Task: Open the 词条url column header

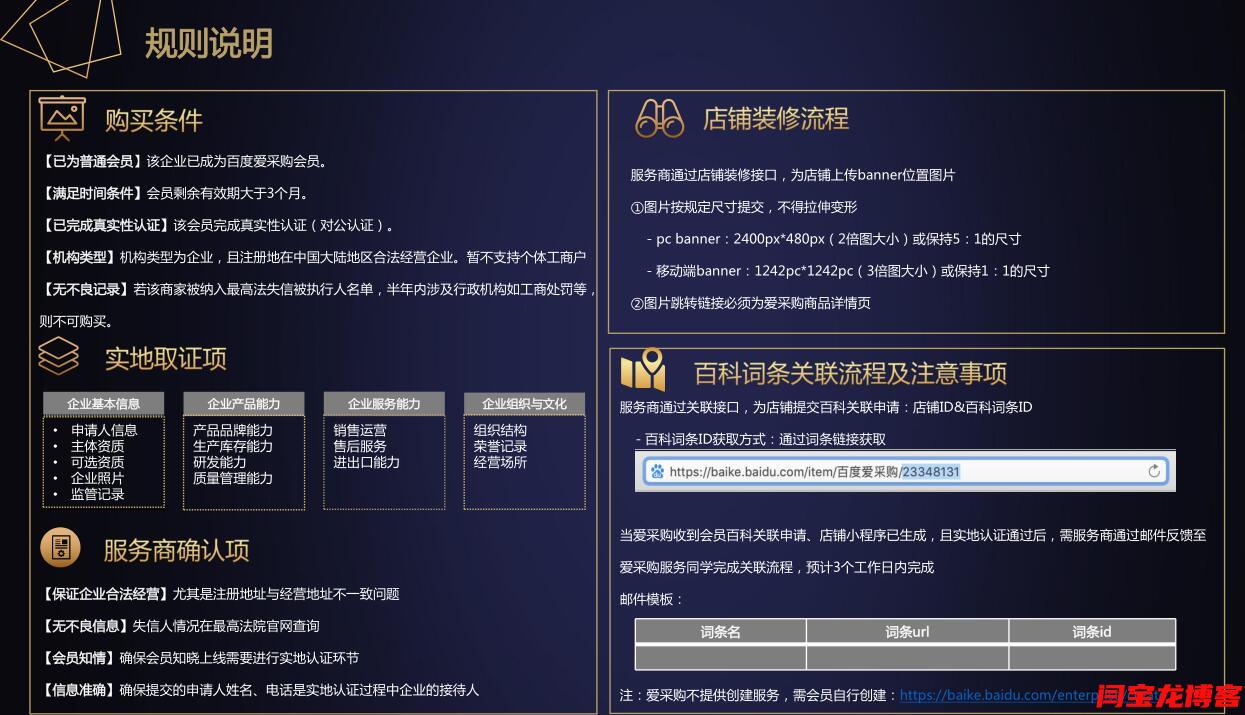Action: (906, 631)
